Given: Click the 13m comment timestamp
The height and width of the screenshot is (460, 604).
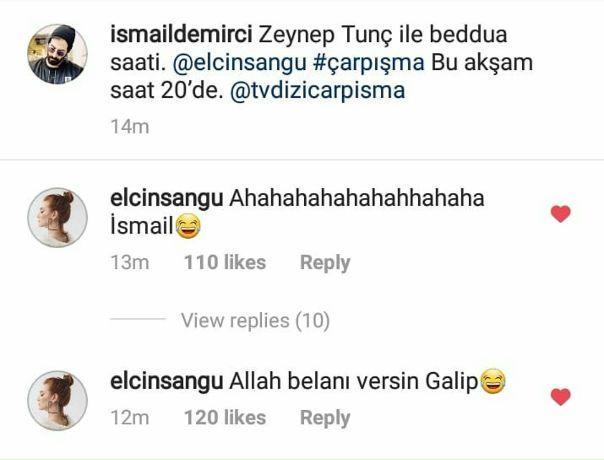Looking at the screenshot, I should [x=129, y=263].
